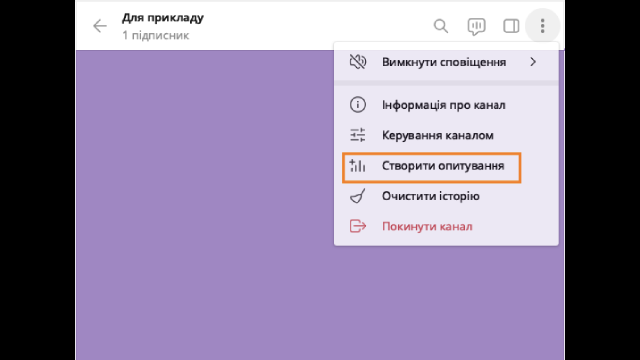Click the Для прикладу channel title
The width and height of the screenshot is (640, 360).
[x=163, y=18]
